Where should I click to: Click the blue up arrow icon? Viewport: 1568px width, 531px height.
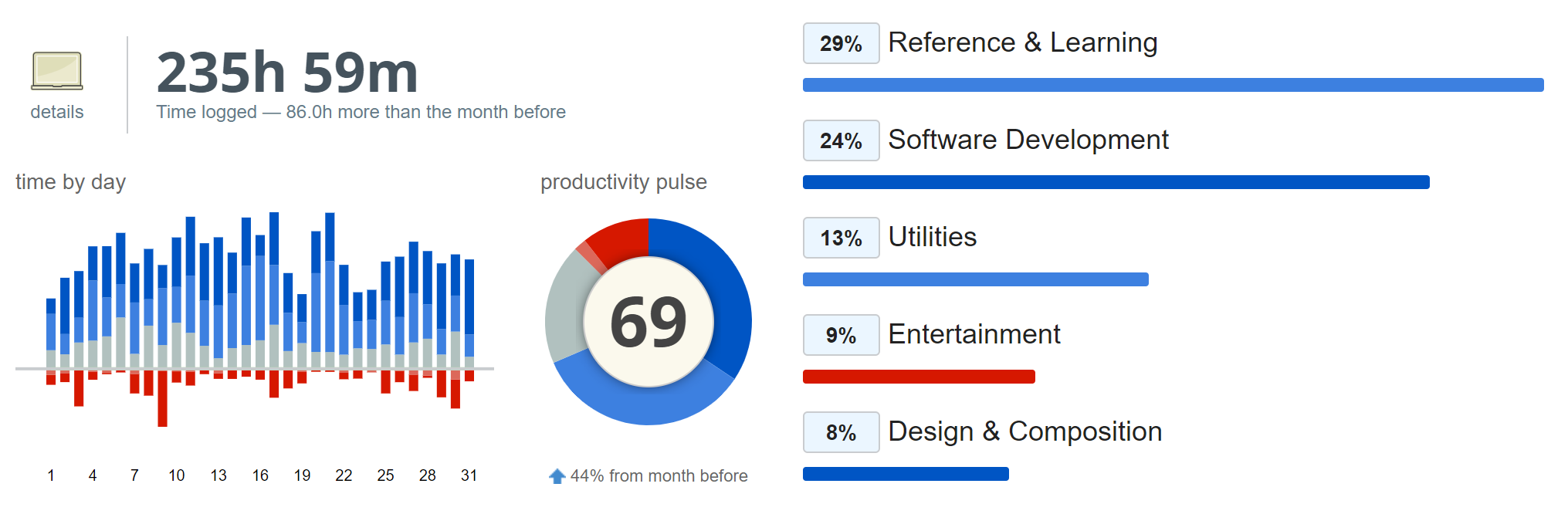point(557,476)
